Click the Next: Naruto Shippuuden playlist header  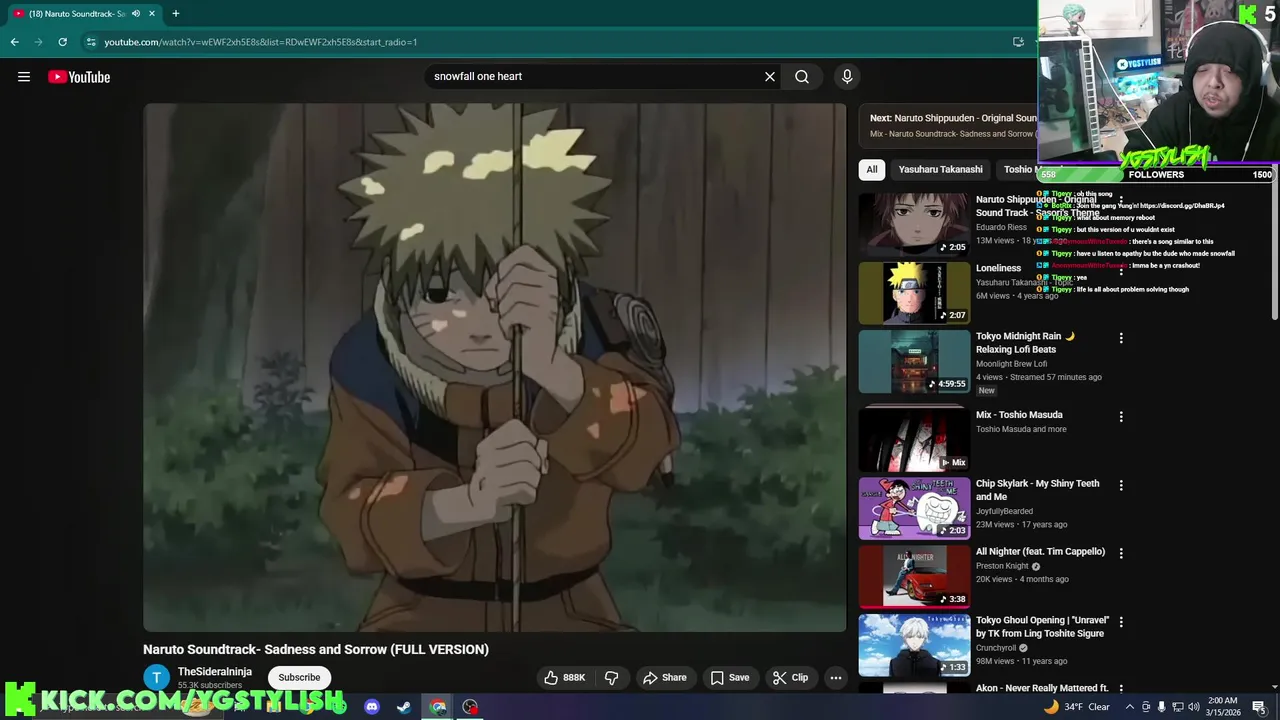(x=953, y=118)
